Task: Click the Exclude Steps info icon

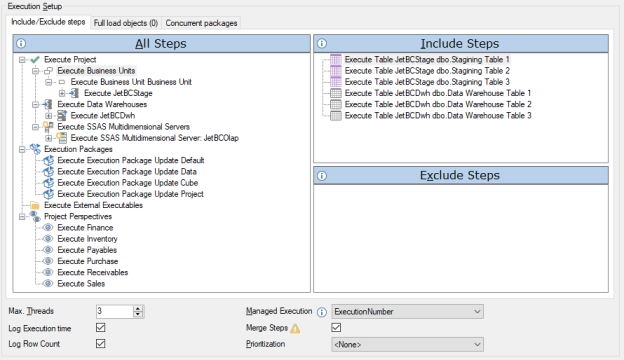Action: 322,175
